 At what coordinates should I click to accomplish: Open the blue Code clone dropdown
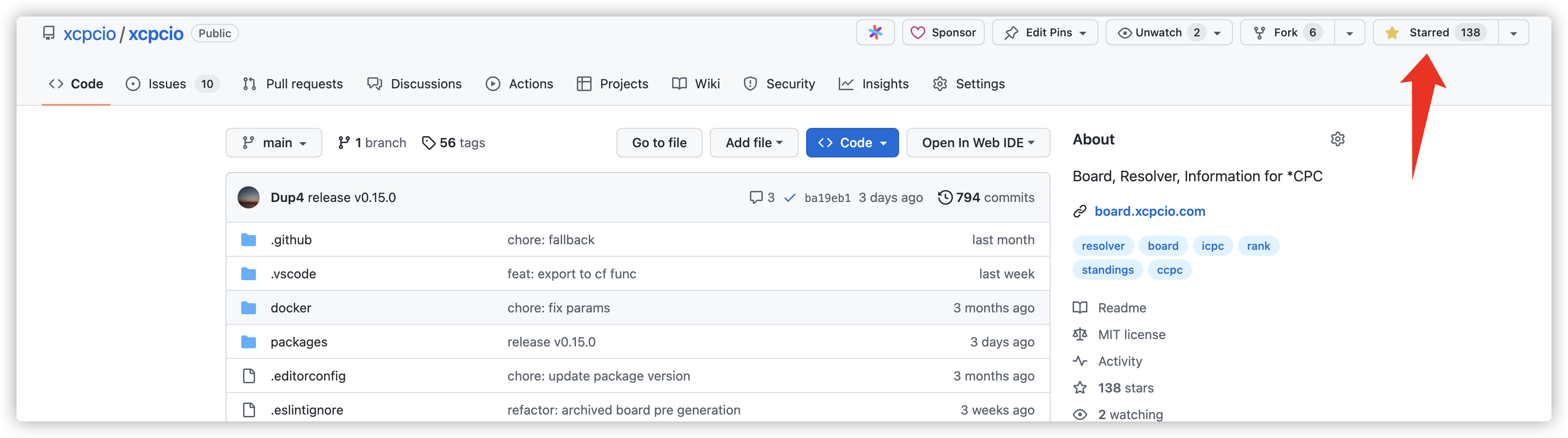click(x=852, y=143)
